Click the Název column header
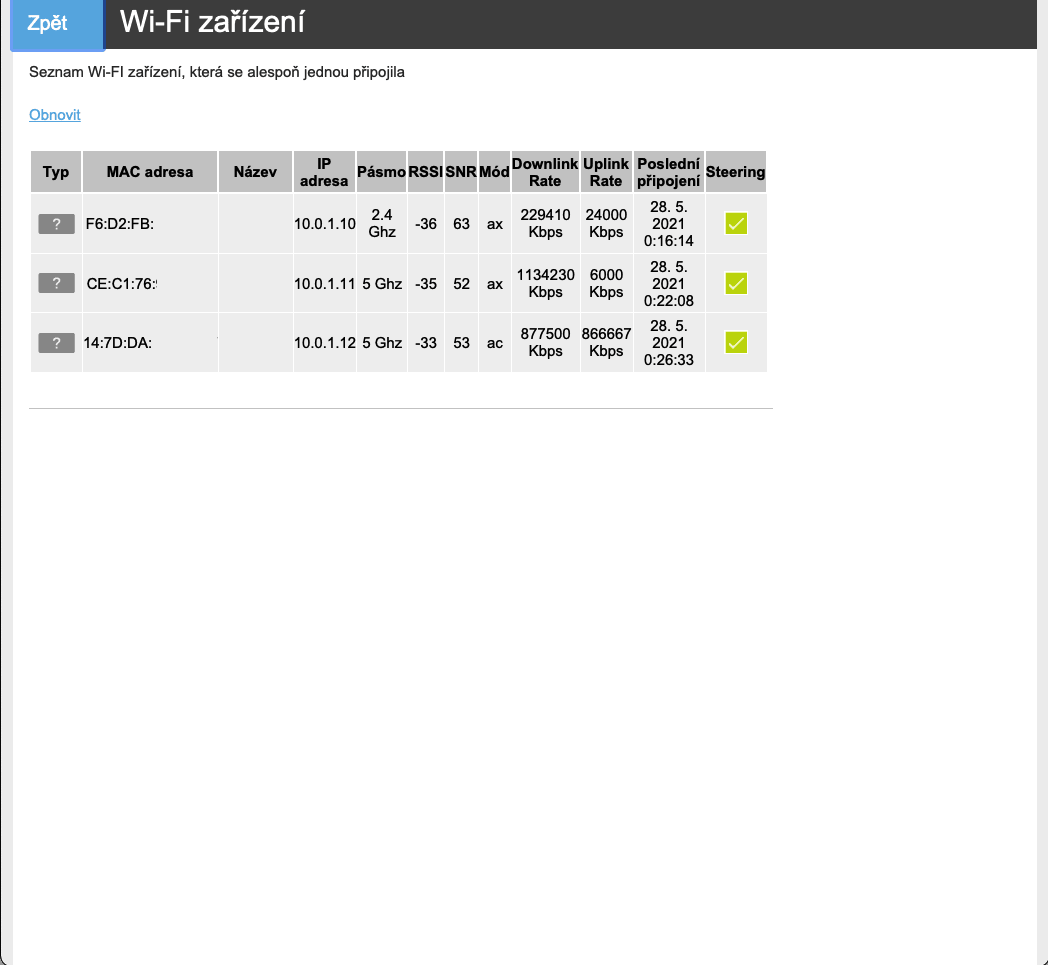 pos(255,172)
